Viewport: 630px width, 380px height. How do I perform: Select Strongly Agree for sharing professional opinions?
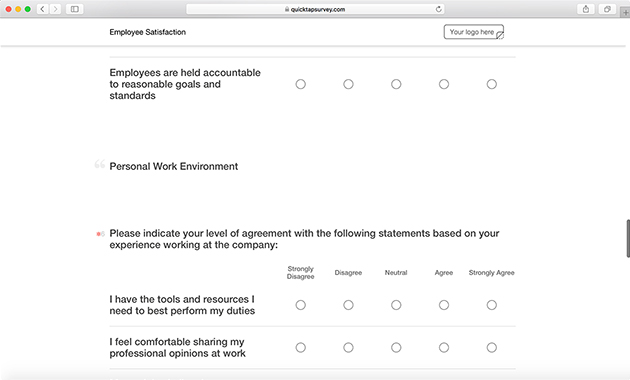click(492, 347)
